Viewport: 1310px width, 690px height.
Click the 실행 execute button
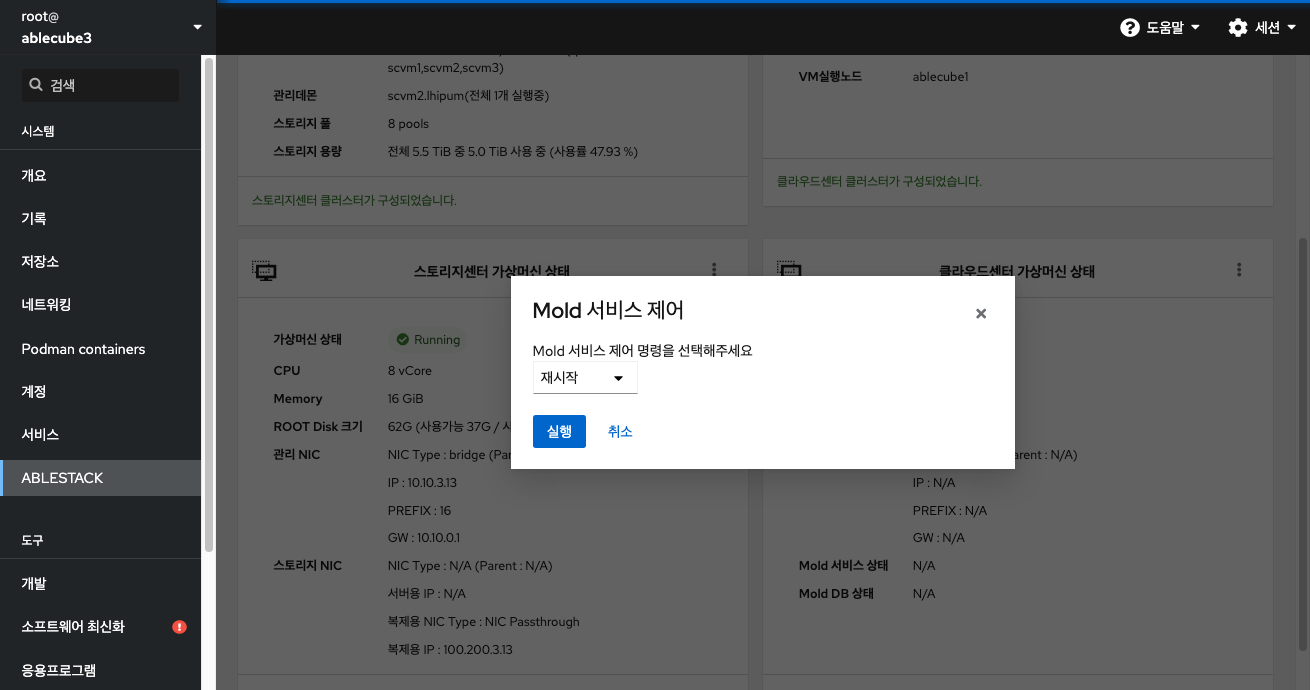559,431
